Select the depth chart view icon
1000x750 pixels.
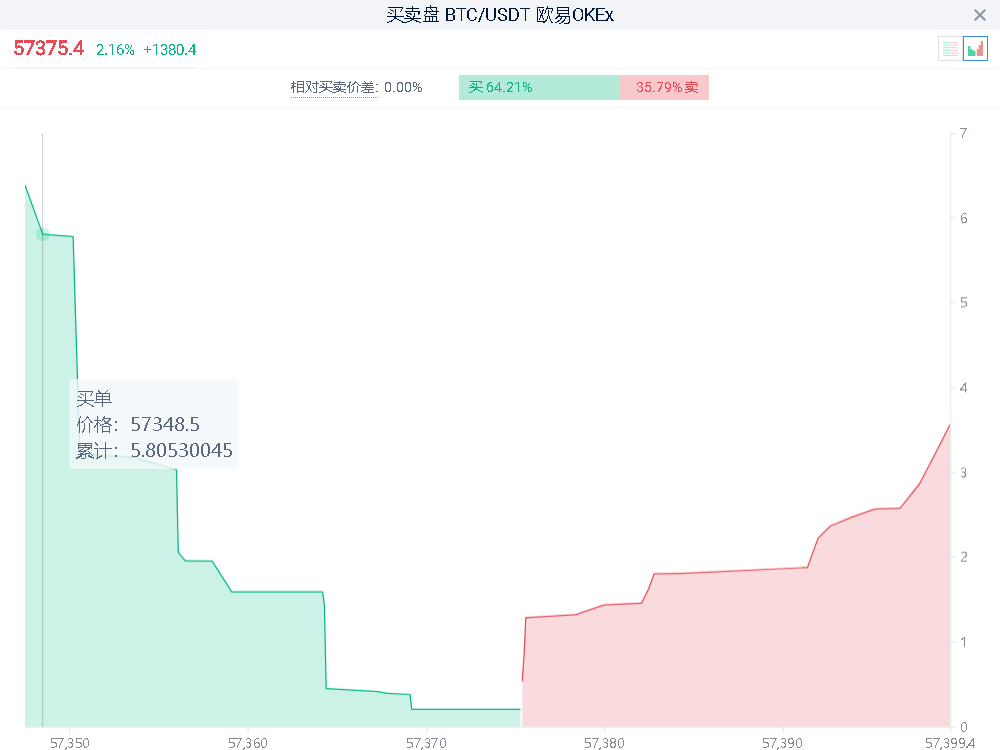click(x=975, y=48)
